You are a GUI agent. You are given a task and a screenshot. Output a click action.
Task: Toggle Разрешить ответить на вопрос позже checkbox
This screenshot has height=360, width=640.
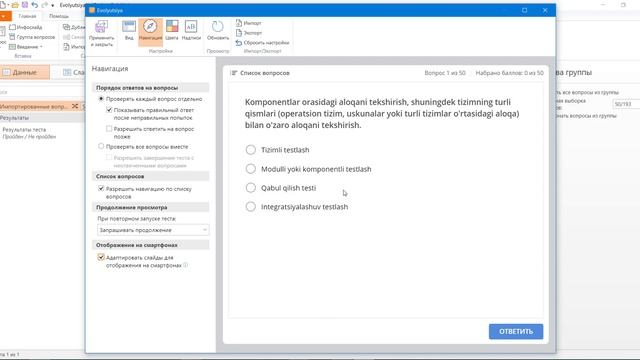pyautogui.click(x=109, y=129)
